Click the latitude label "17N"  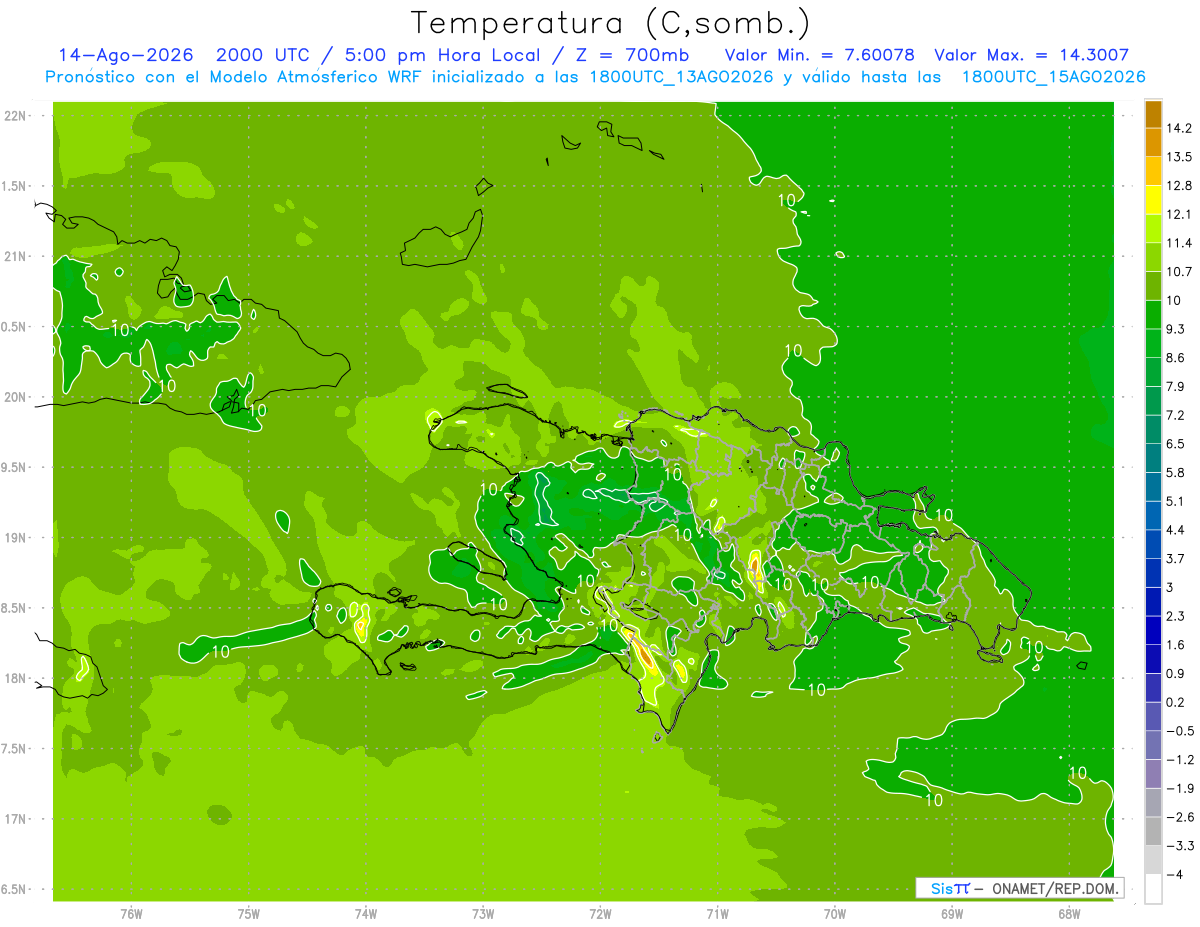pos(15,819)
